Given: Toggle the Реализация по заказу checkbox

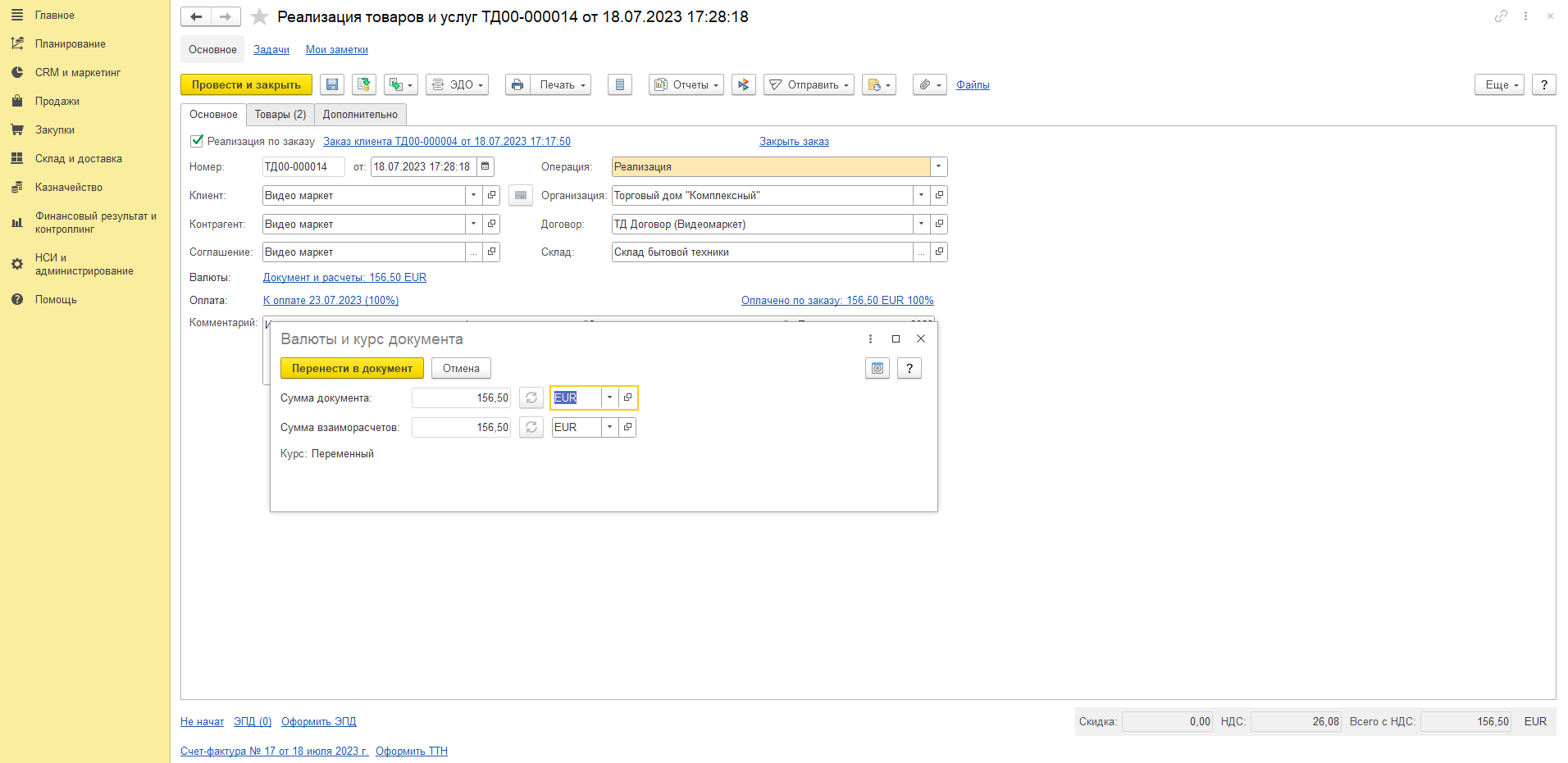Looking at the screenshot, I should click(197, 141).
